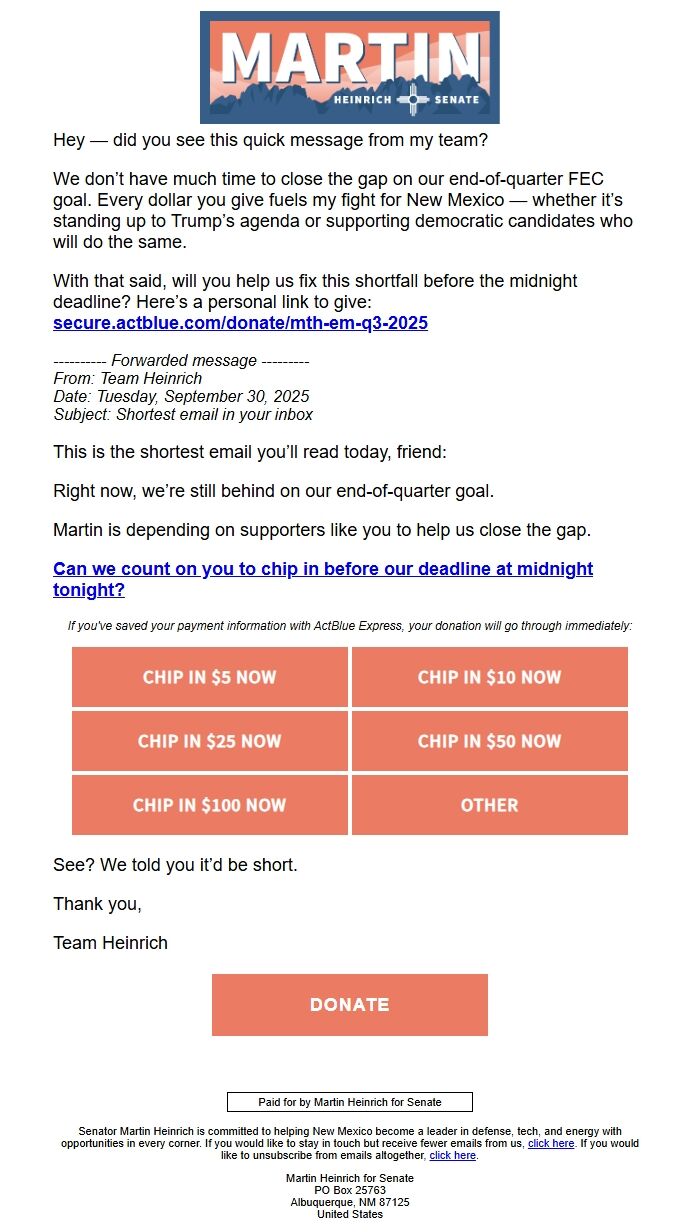
Task: Click the forwarded date "Tuesday, September 30, 2025"
Action: point(203,396)
